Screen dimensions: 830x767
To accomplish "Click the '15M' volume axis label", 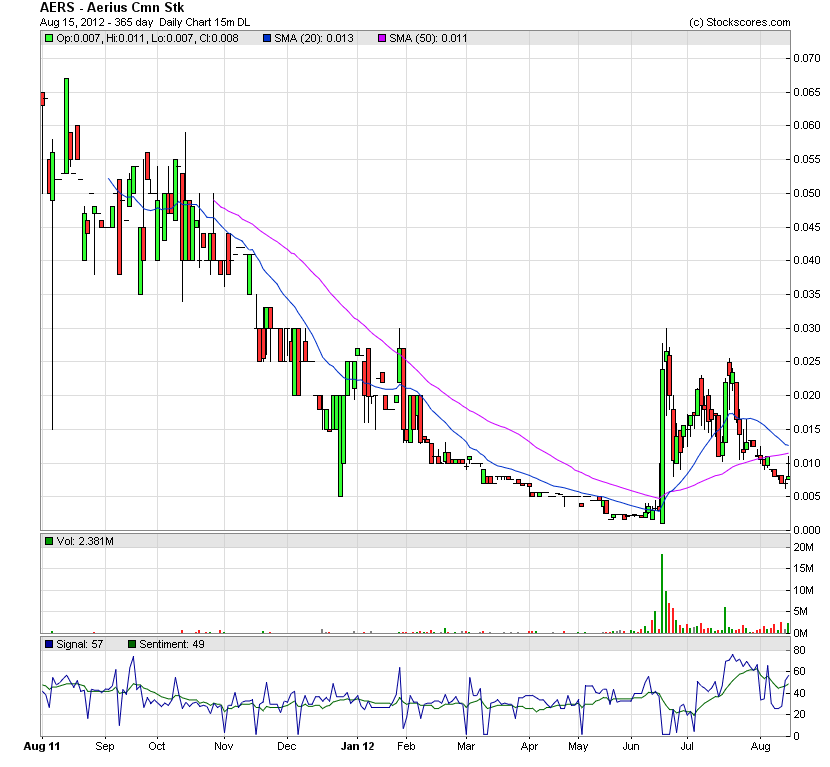I will click(804, 569).
